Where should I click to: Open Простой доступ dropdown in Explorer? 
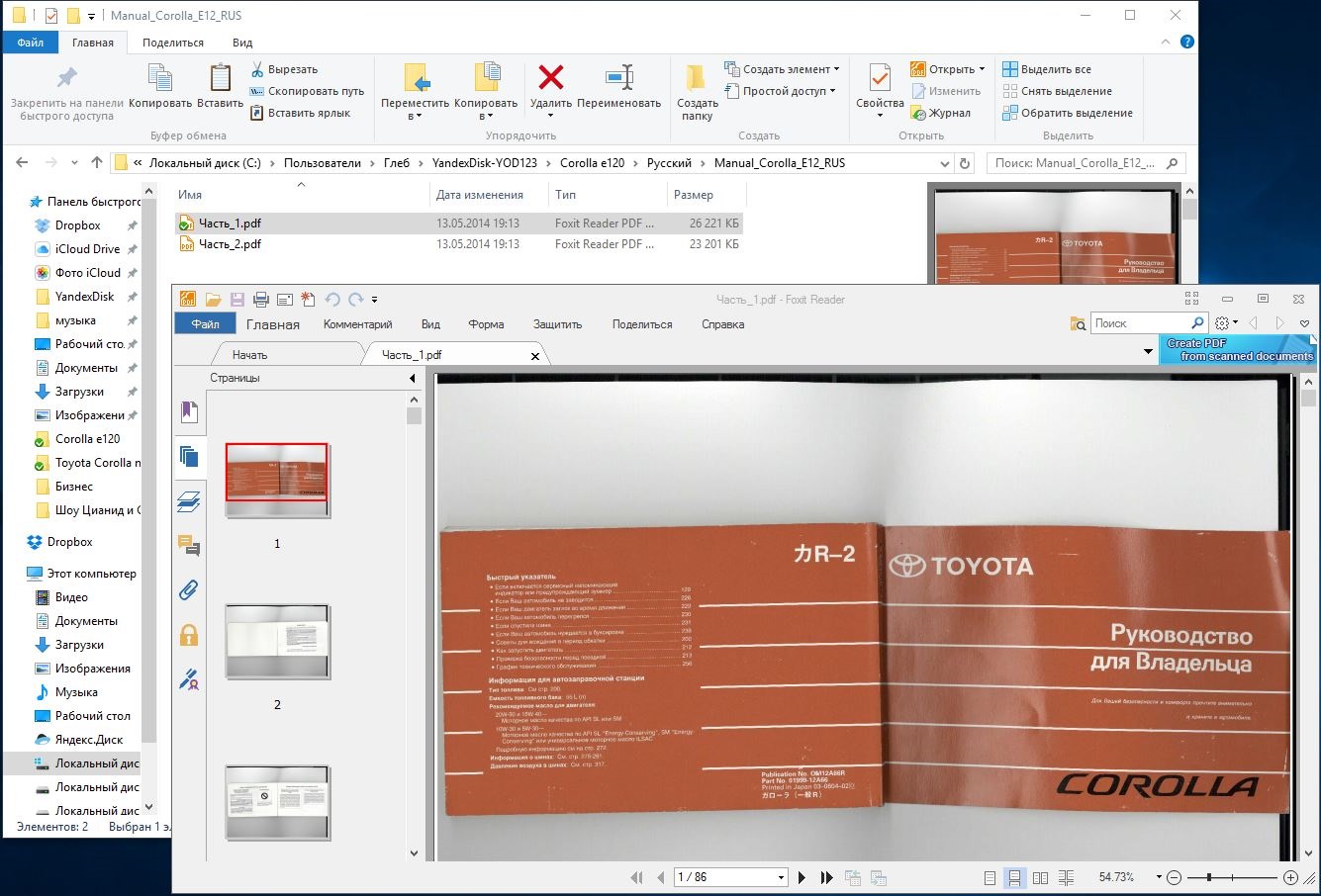pyautogui.click(x=780, y=91)
